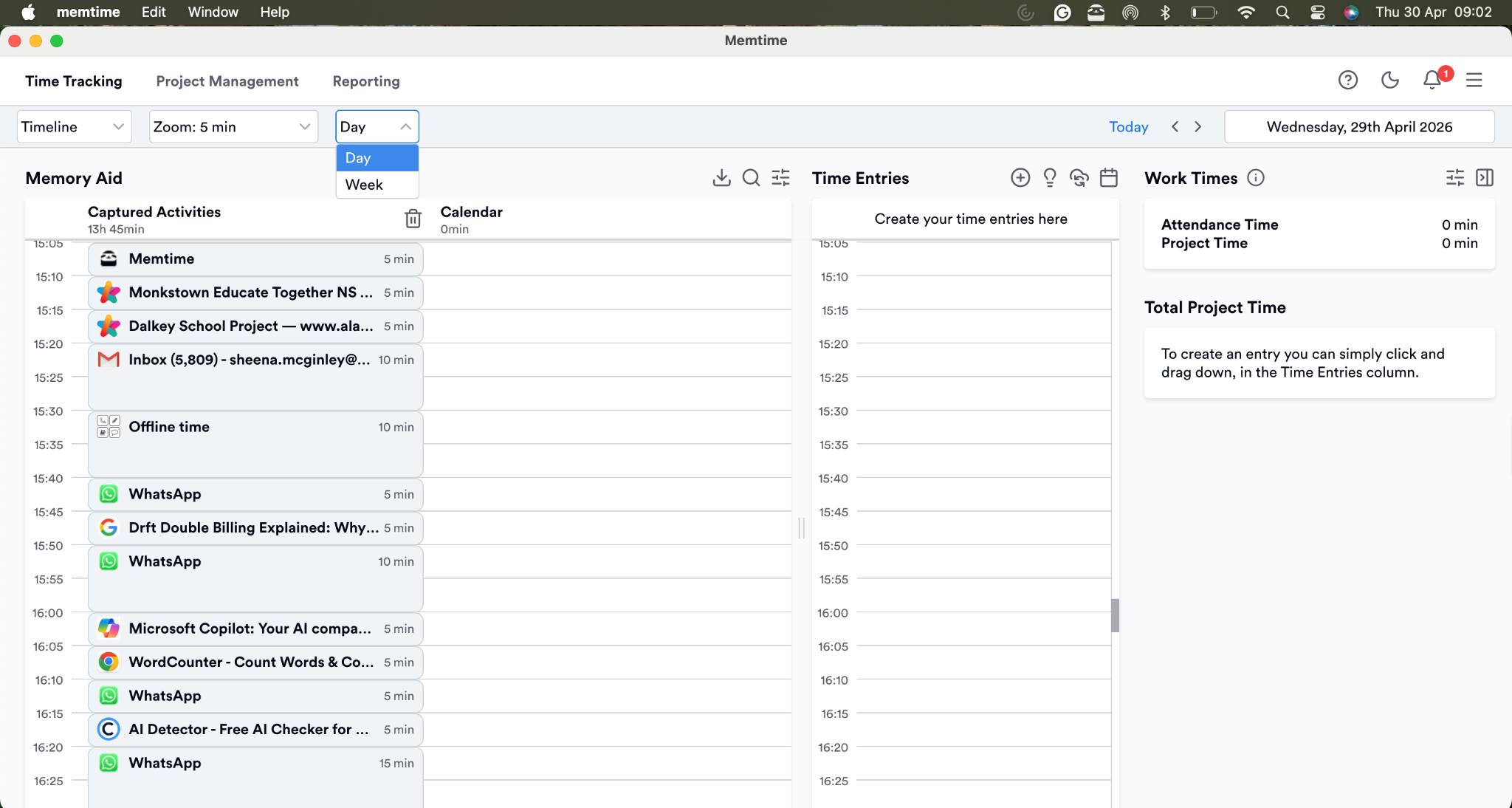Screen dimensions: 1512x808
Task: Open the memtime menu bar item
Action: [x=88, y=13]
